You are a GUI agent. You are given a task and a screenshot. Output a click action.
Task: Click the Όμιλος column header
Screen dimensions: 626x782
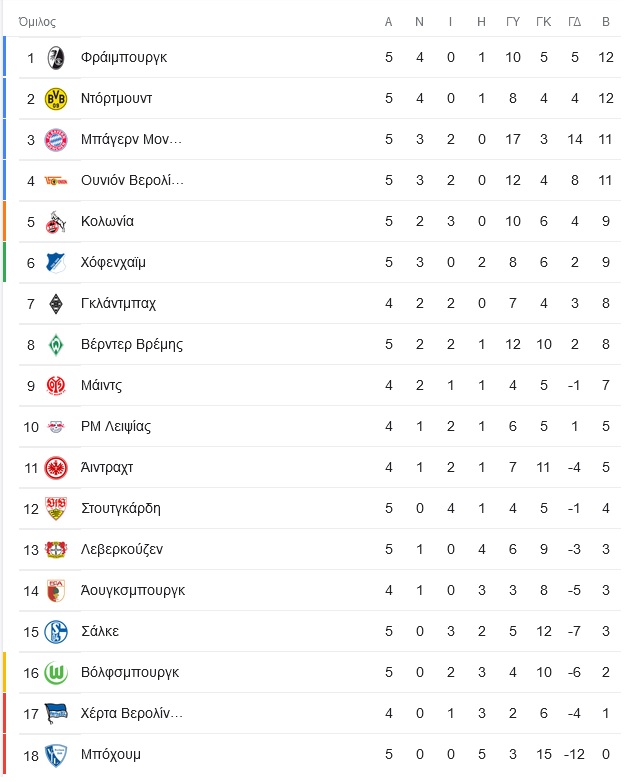37,22
